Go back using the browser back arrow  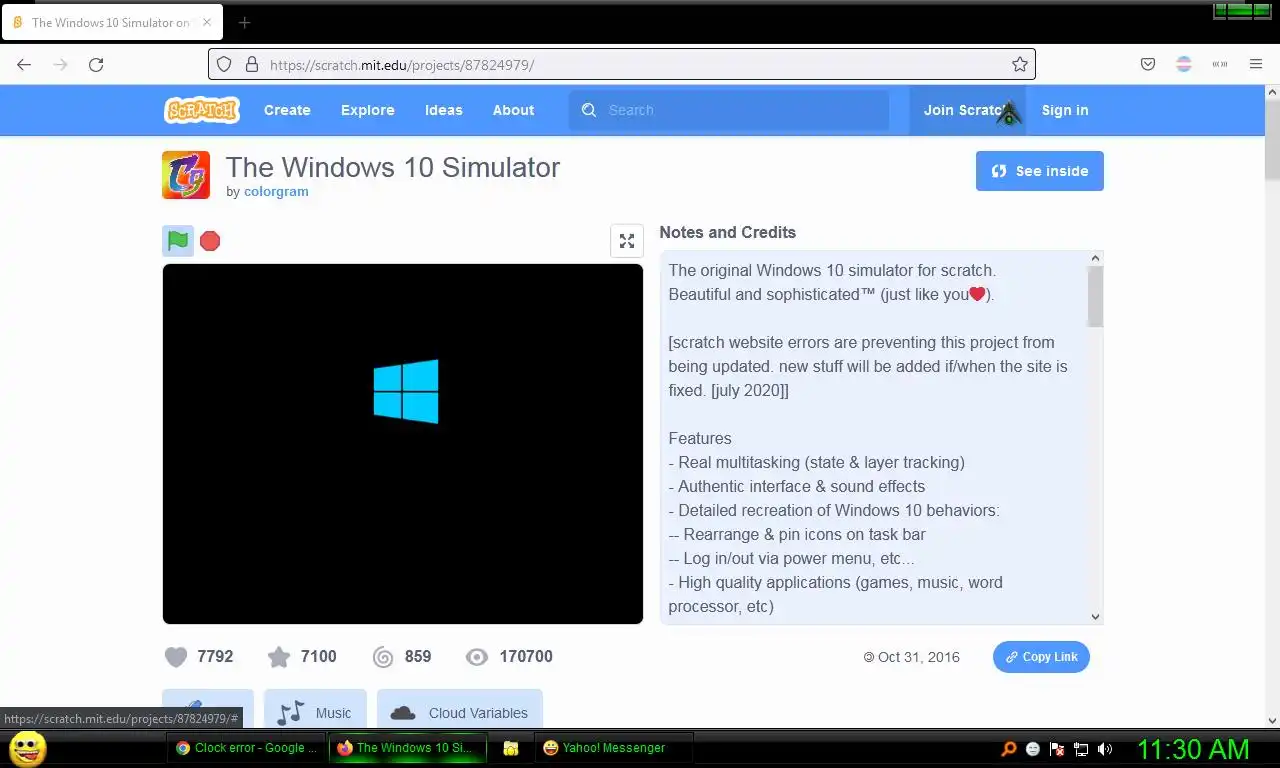tap(24, 64)
